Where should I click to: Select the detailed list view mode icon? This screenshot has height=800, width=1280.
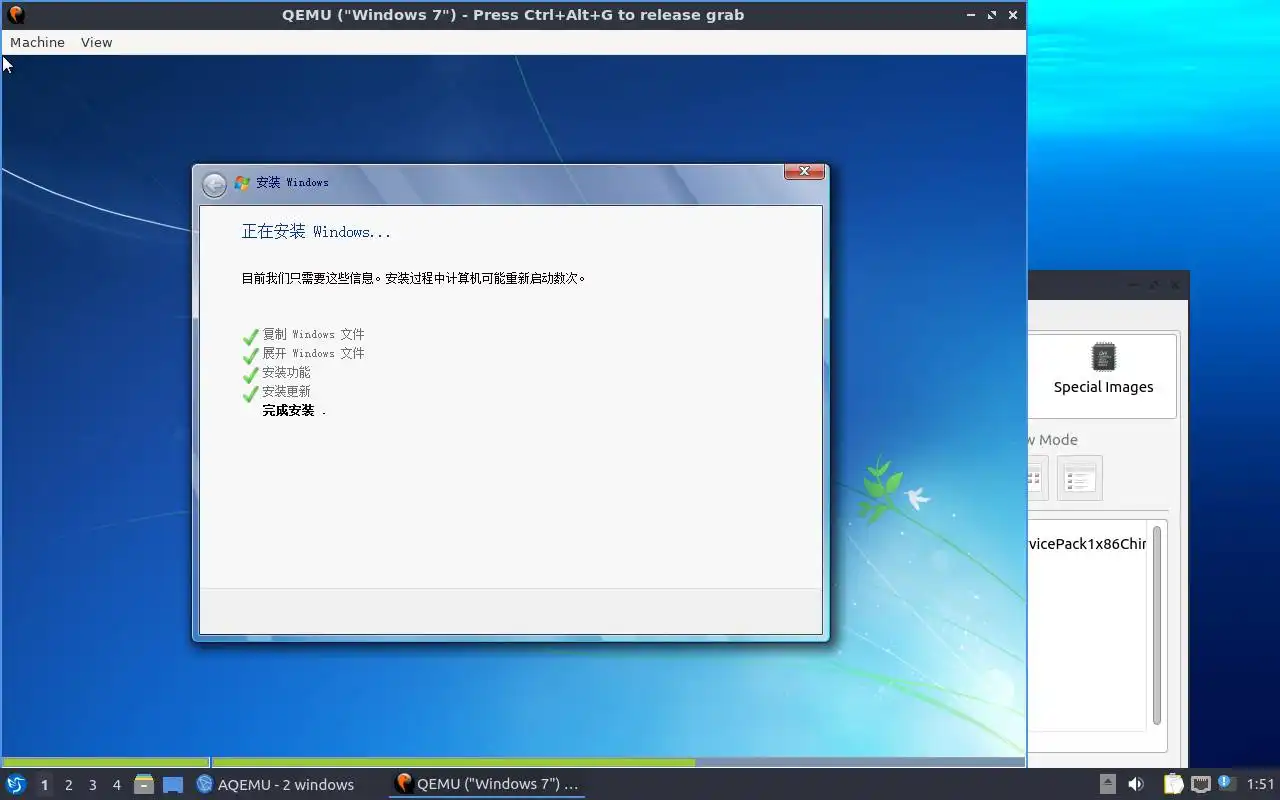[1079, 478]
